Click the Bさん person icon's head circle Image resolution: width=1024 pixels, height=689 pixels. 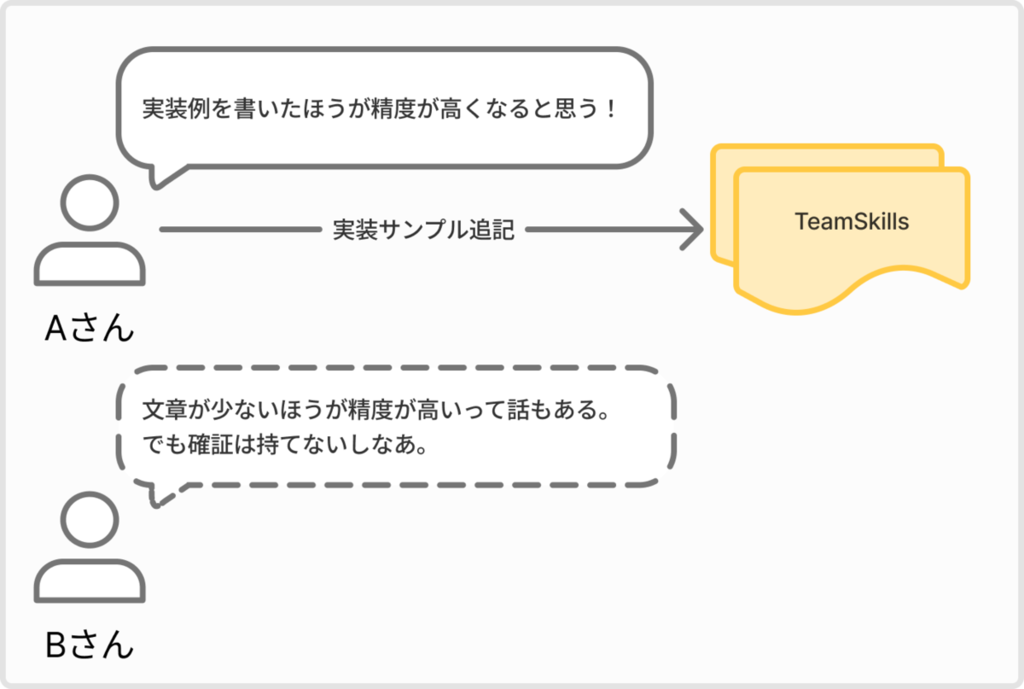[89, 520]
